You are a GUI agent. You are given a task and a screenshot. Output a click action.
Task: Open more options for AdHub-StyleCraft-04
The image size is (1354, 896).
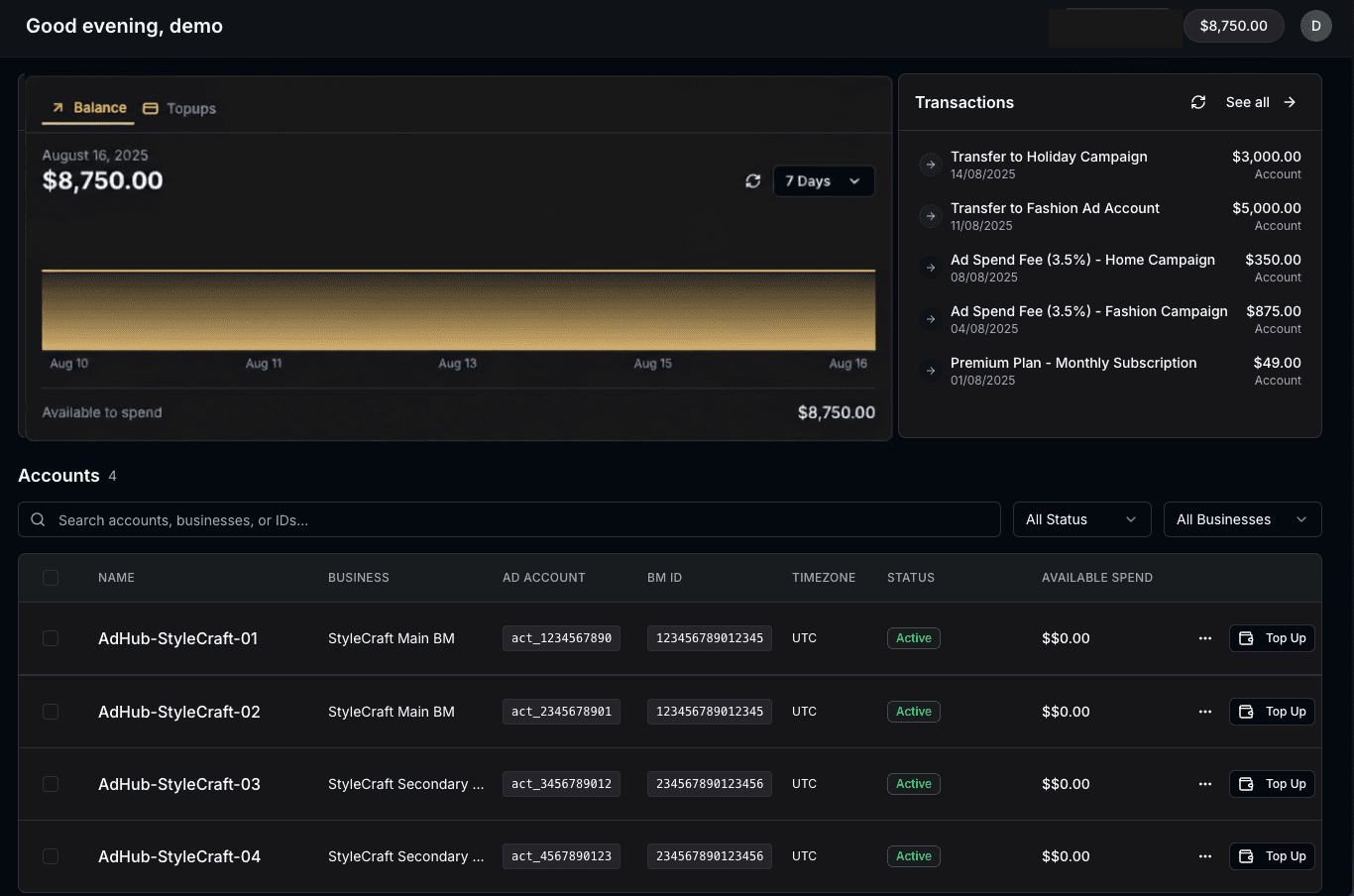point(1205,856)
